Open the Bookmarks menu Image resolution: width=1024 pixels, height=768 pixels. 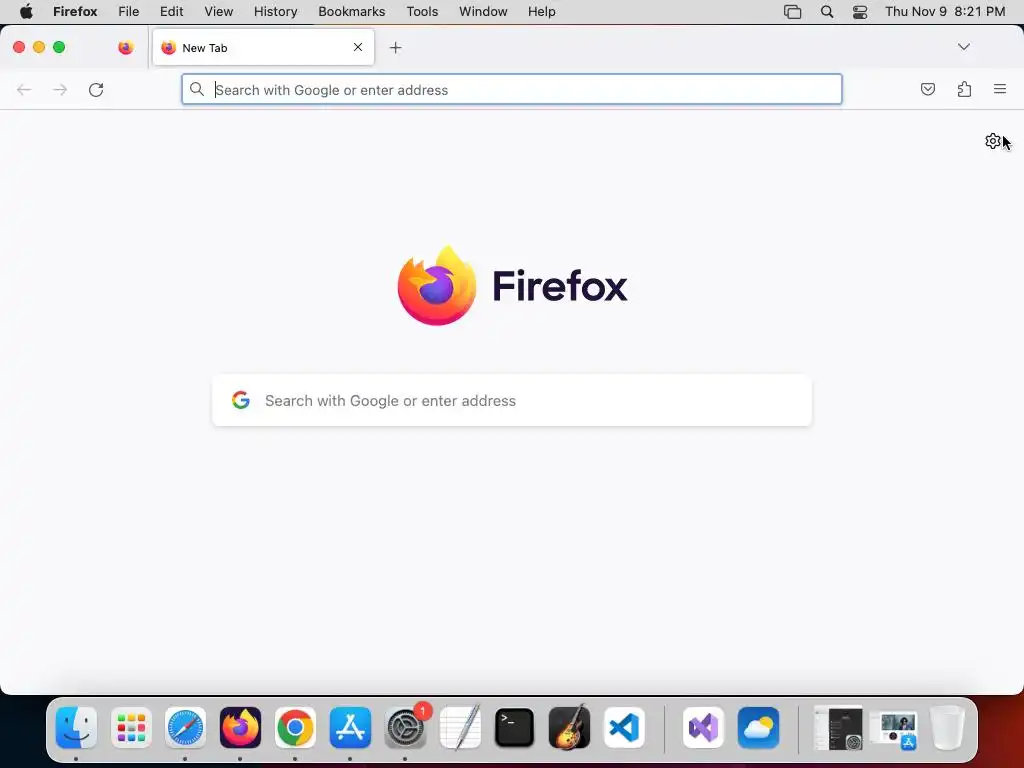pyautogui.click(x=351, y=12)
